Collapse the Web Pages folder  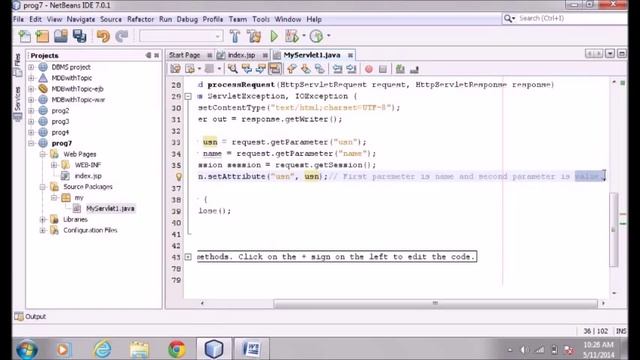coord(42,154)
